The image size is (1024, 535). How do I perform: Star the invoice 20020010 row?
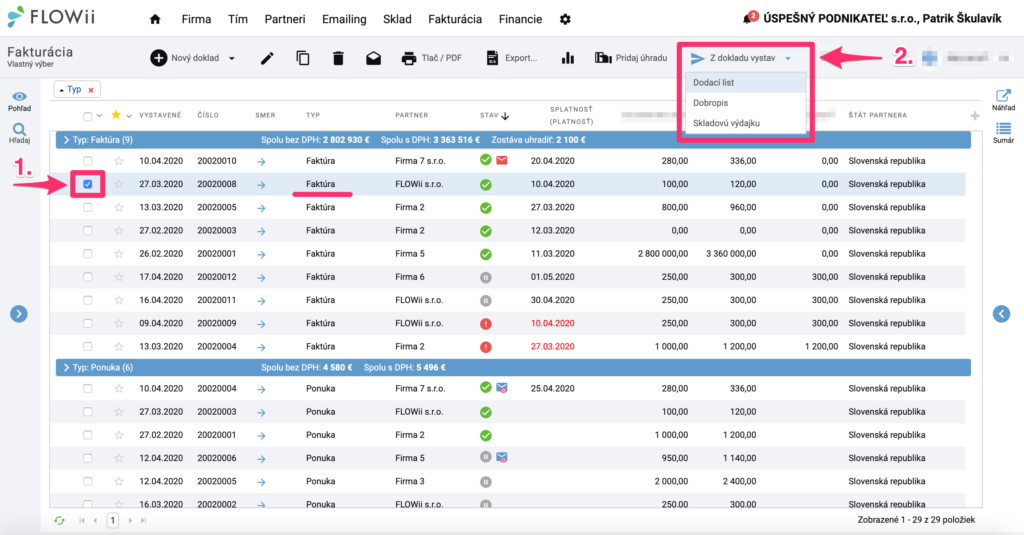[x=118, y=161]
